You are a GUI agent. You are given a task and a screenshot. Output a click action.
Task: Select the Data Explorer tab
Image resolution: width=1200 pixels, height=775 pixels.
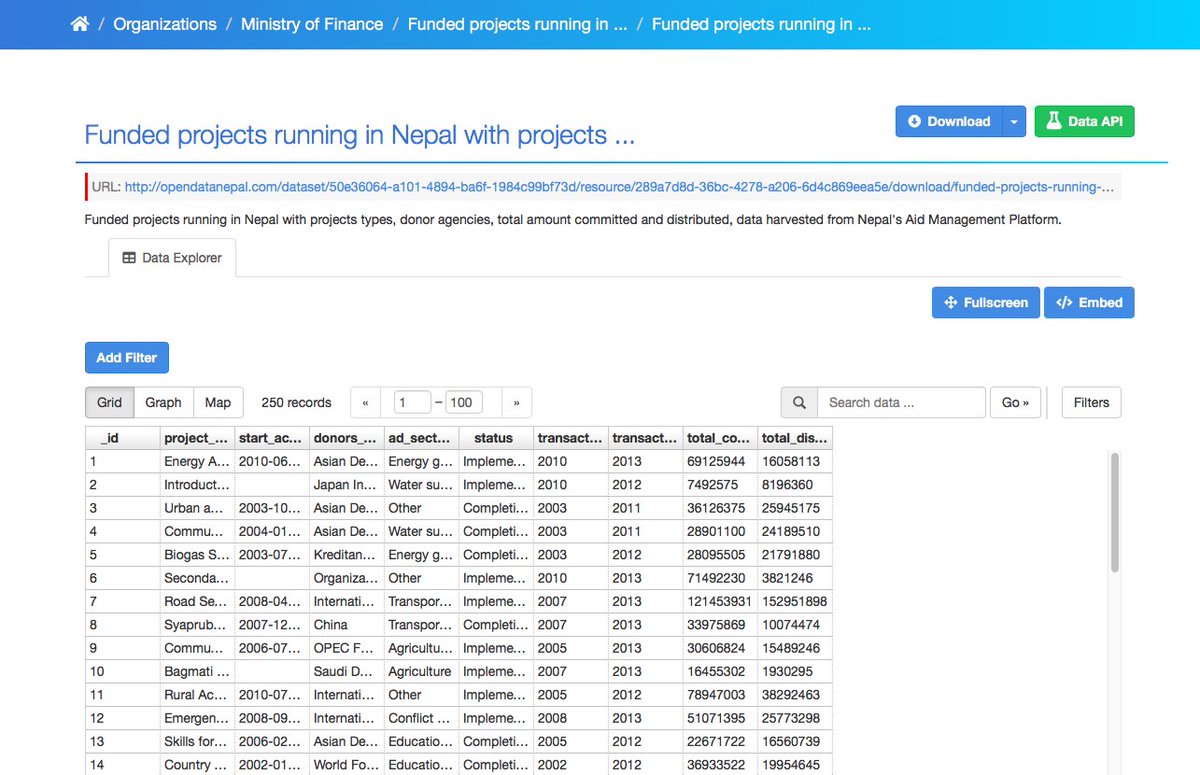click(x=172, y=257)
